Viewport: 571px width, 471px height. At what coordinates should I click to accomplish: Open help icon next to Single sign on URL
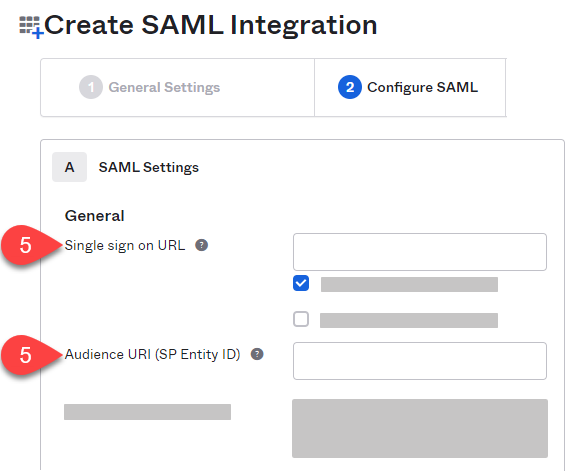[201, 245]
